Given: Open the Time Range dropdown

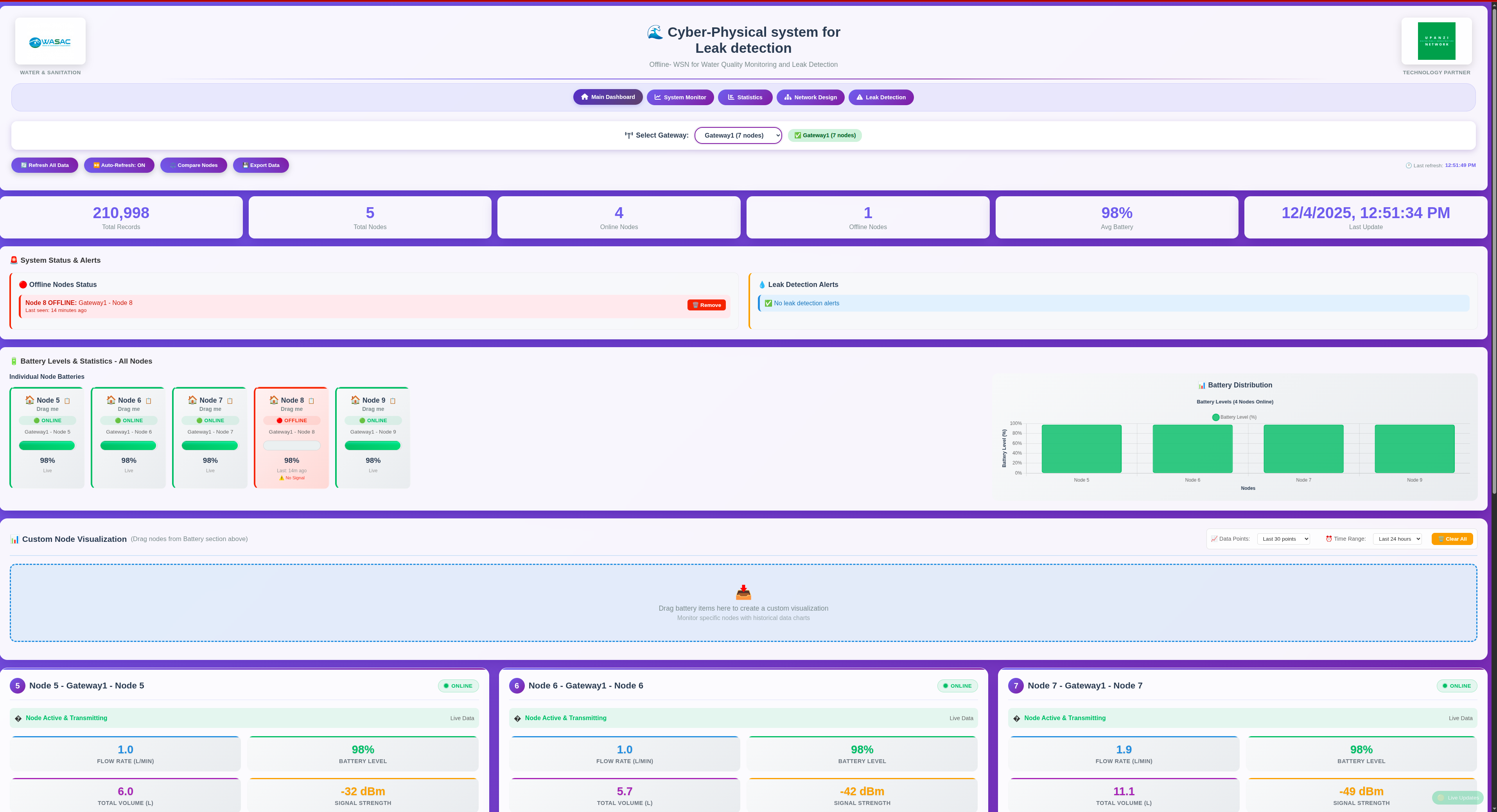Looking at the screenshot, I should [x=1398, y=538].
